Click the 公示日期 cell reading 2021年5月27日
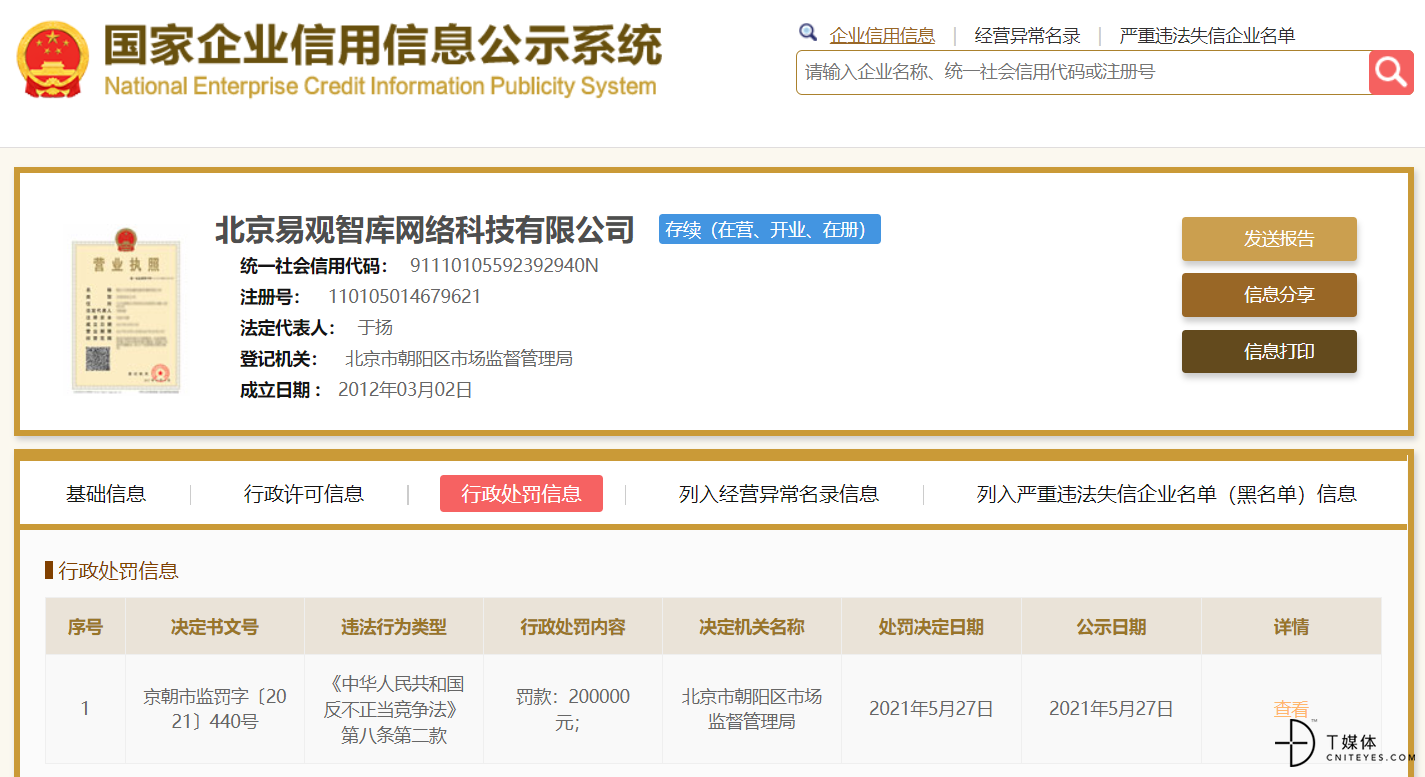This screenshot has width=1425, height=777. click(1111, 709)
